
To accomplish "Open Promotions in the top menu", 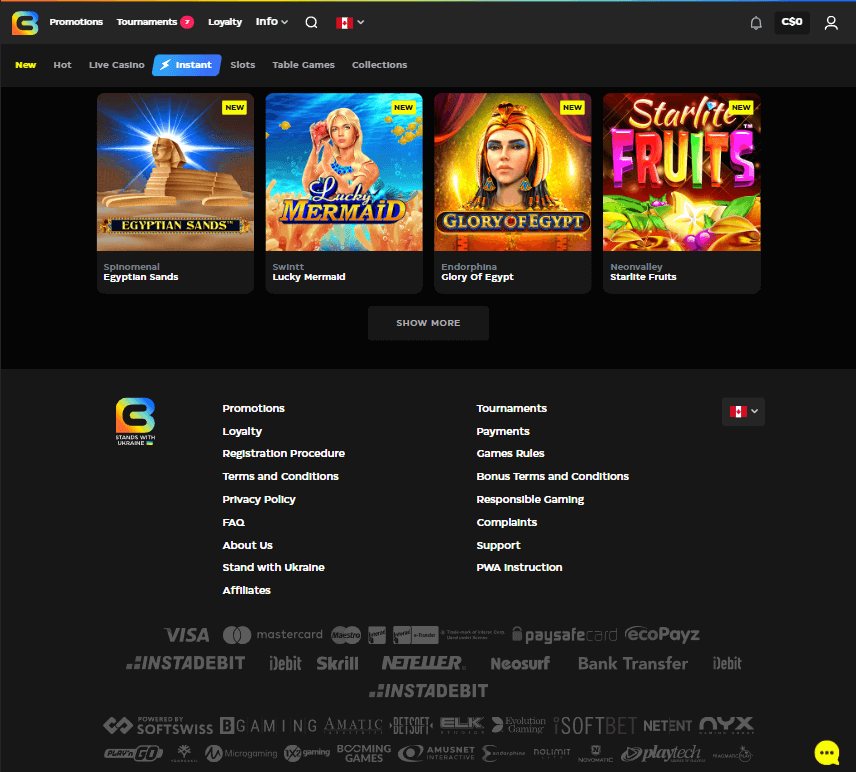I will pyautogui.click(x=76, y=22).
